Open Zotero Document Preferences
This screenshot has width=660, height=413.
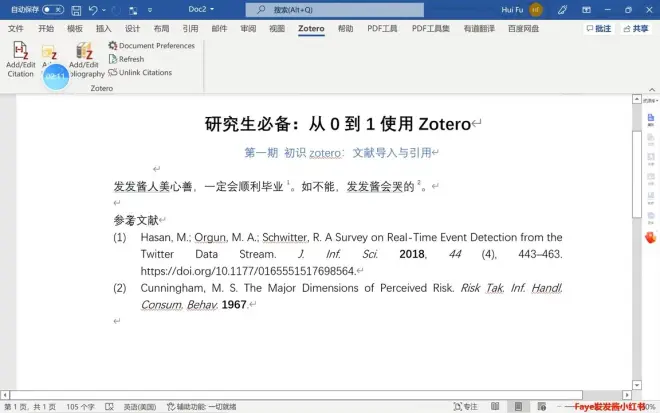point(152,45)
